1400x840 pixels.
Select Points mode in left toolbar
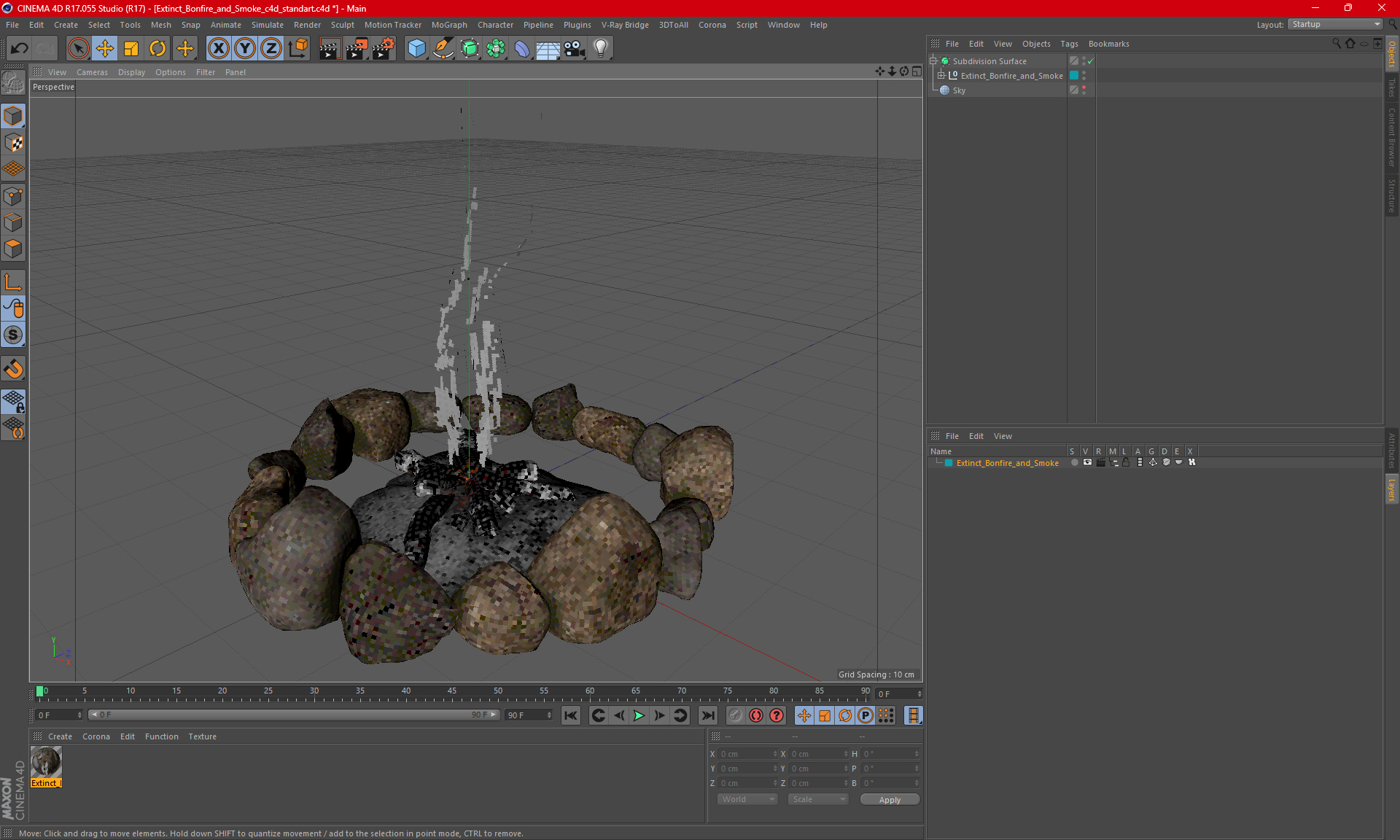(x=13, y=196)
